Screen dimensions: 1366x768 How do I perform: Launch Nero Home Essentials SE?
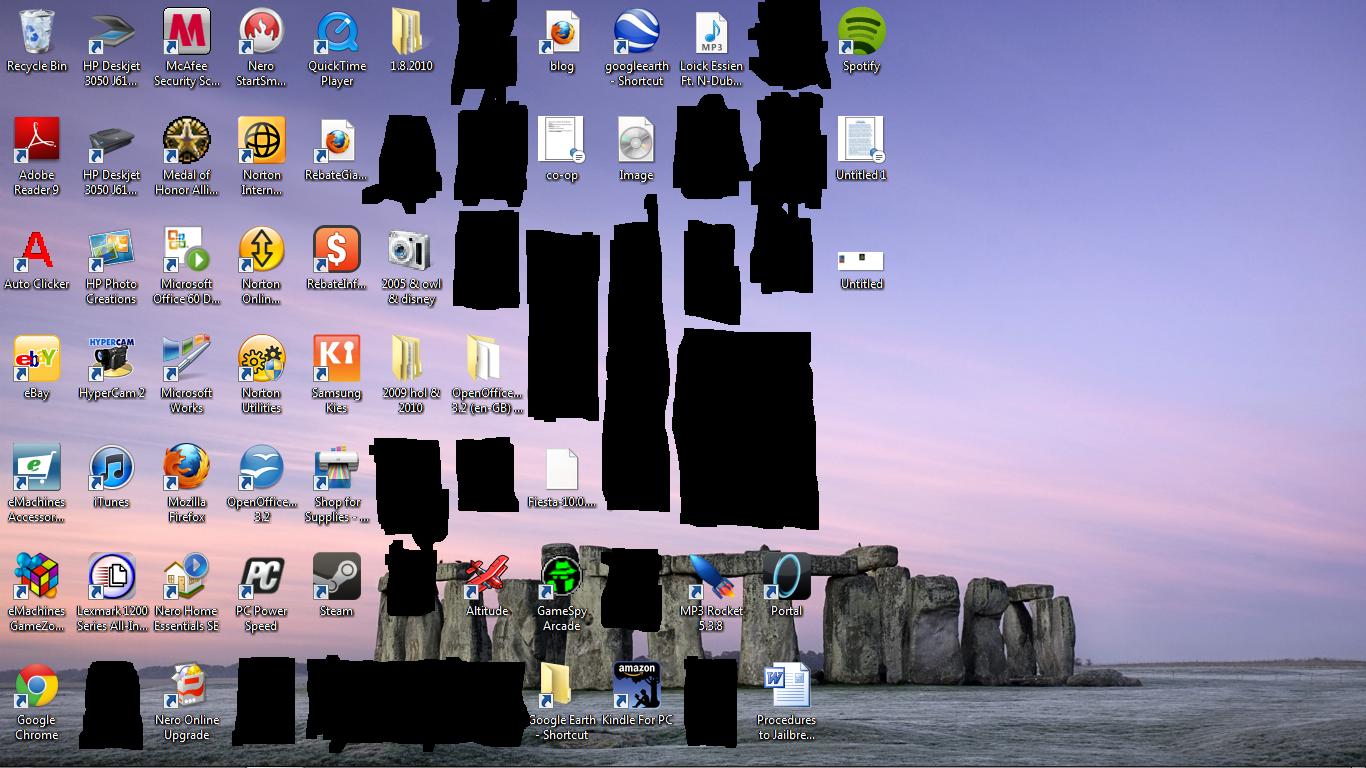(187, 577)
